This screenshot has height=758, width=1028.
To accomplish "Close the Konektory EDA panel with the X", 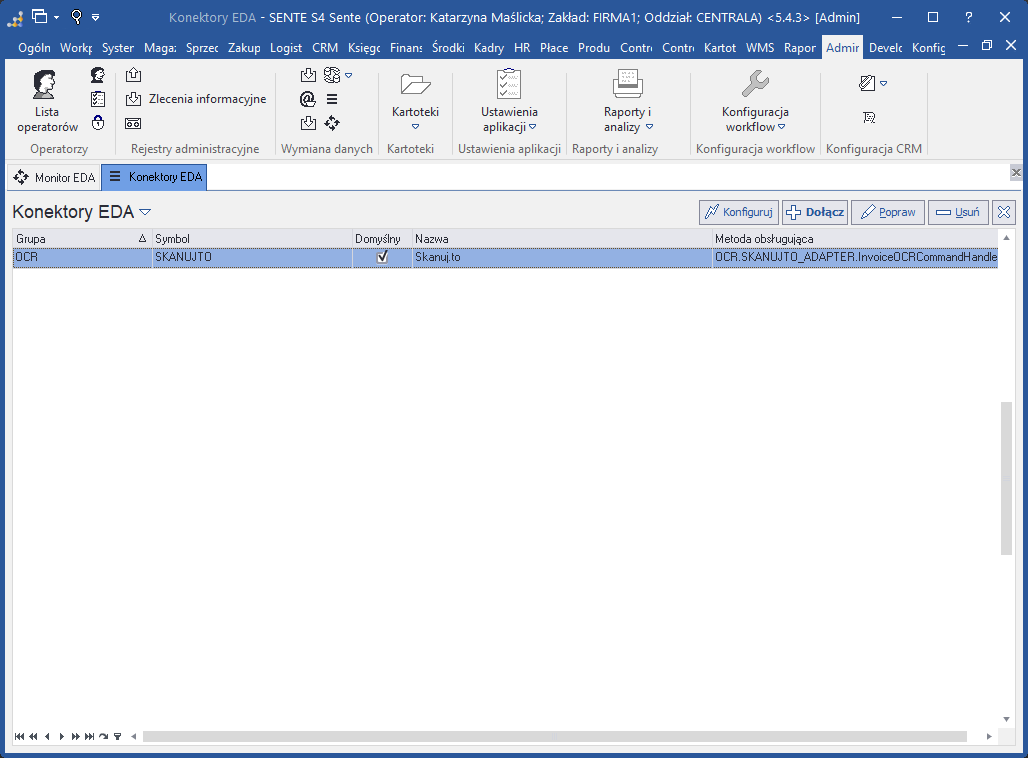I will click(1004, 212).
